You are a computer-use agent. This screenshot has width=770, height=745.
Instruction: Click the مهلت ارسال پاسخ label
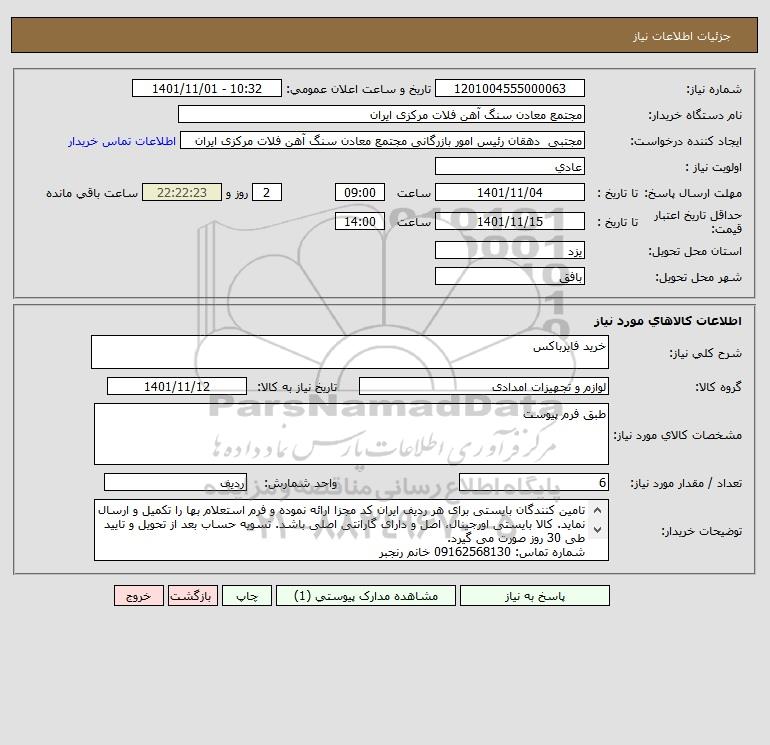693,193
